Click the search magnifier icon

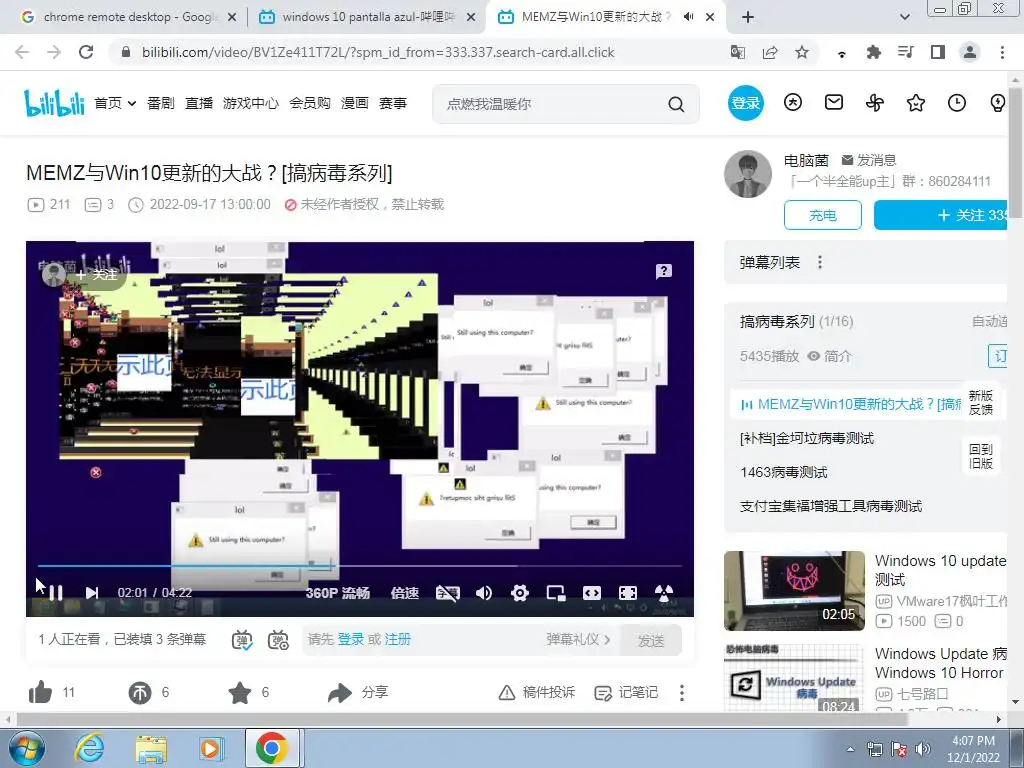point(677,104)
